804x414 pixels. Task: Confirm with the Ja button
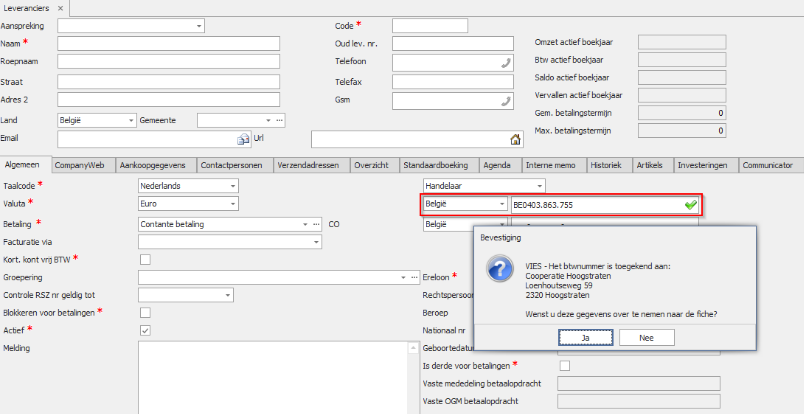[586, 338]
